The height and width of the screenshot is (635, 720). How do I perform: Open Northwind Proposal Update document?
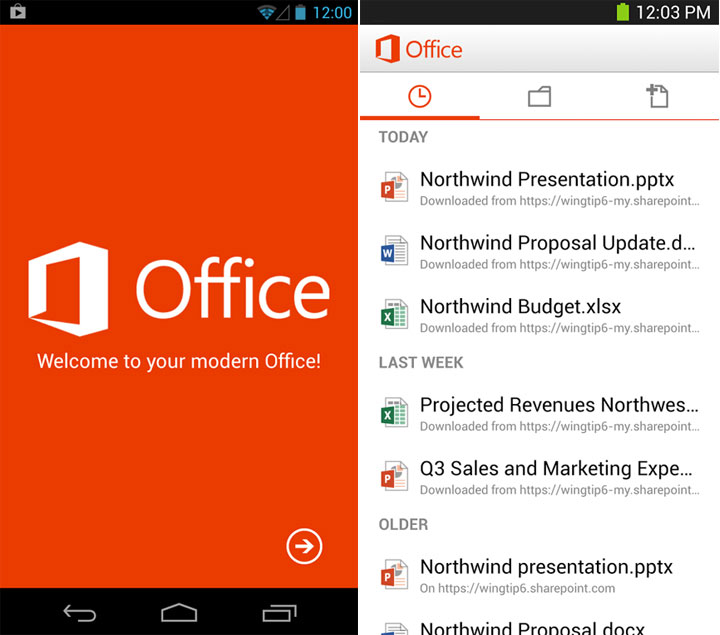(x=539, y=252)
